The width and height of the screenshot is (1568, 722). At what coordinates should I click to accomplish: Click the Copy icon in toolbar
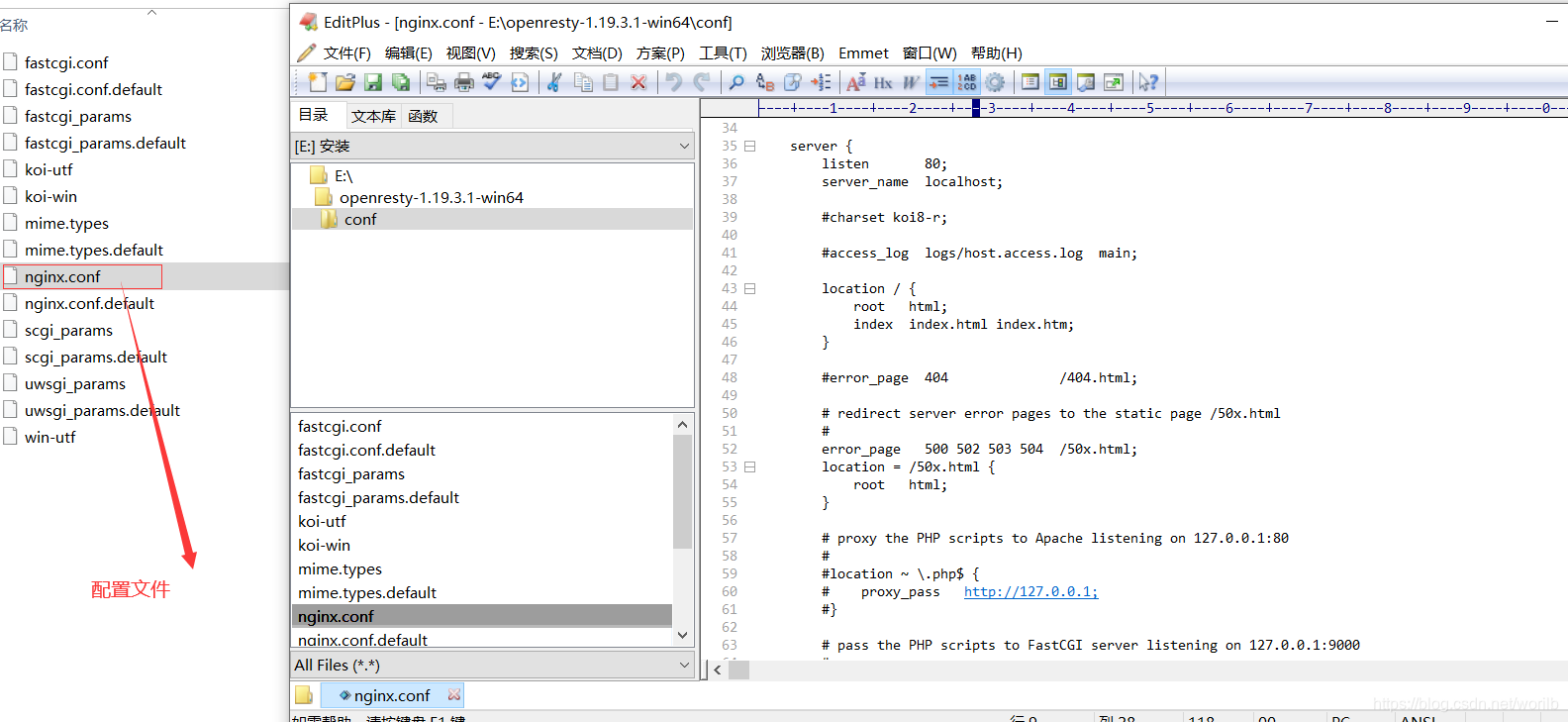(x=583, y=82)
